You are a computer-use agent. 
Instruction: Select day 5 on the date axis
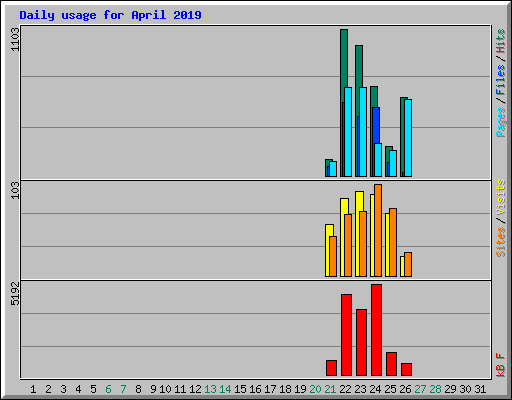[x=93, y=389]
